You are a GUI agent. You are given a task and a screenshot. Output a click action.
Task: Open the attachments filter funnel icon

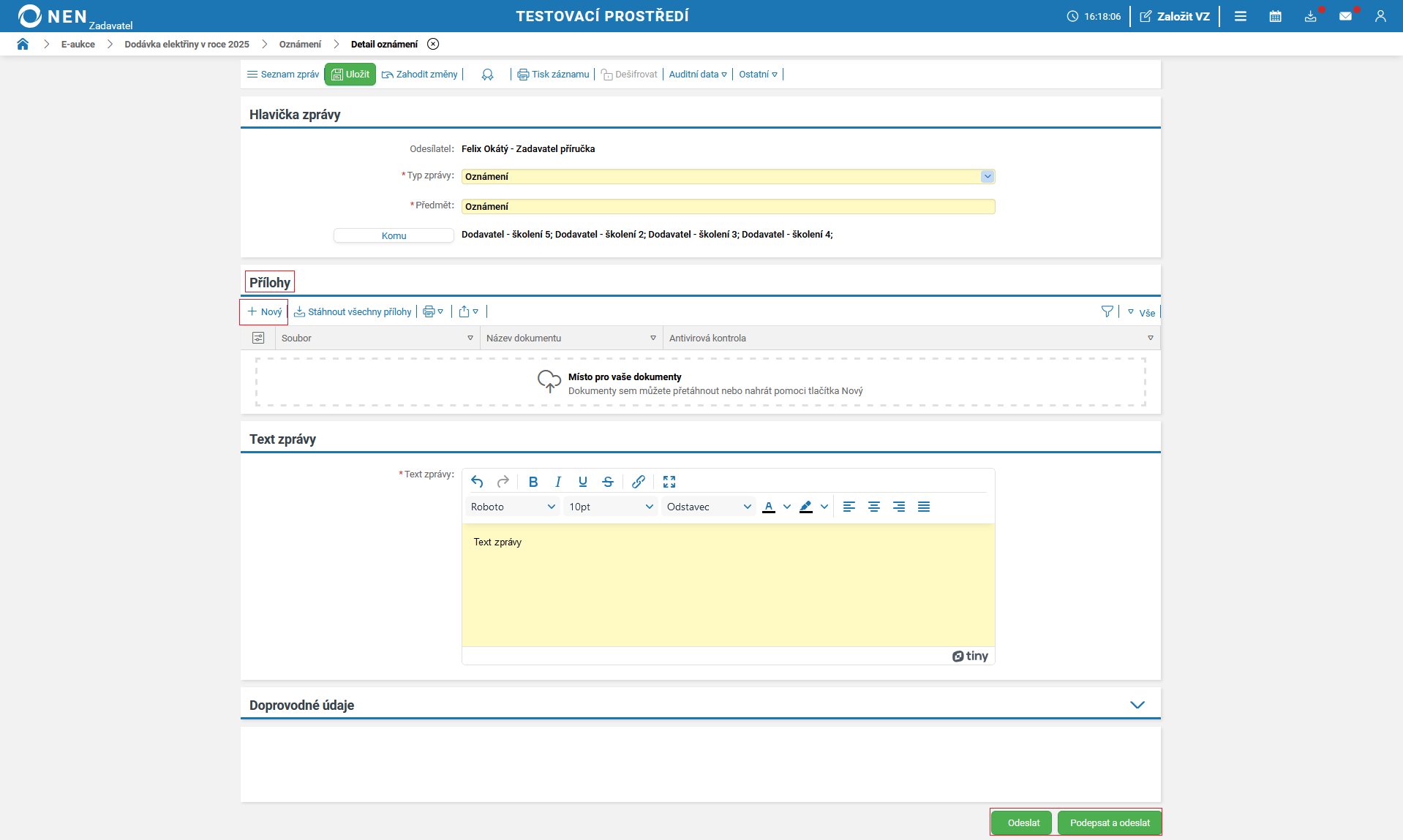point(1107,312)
